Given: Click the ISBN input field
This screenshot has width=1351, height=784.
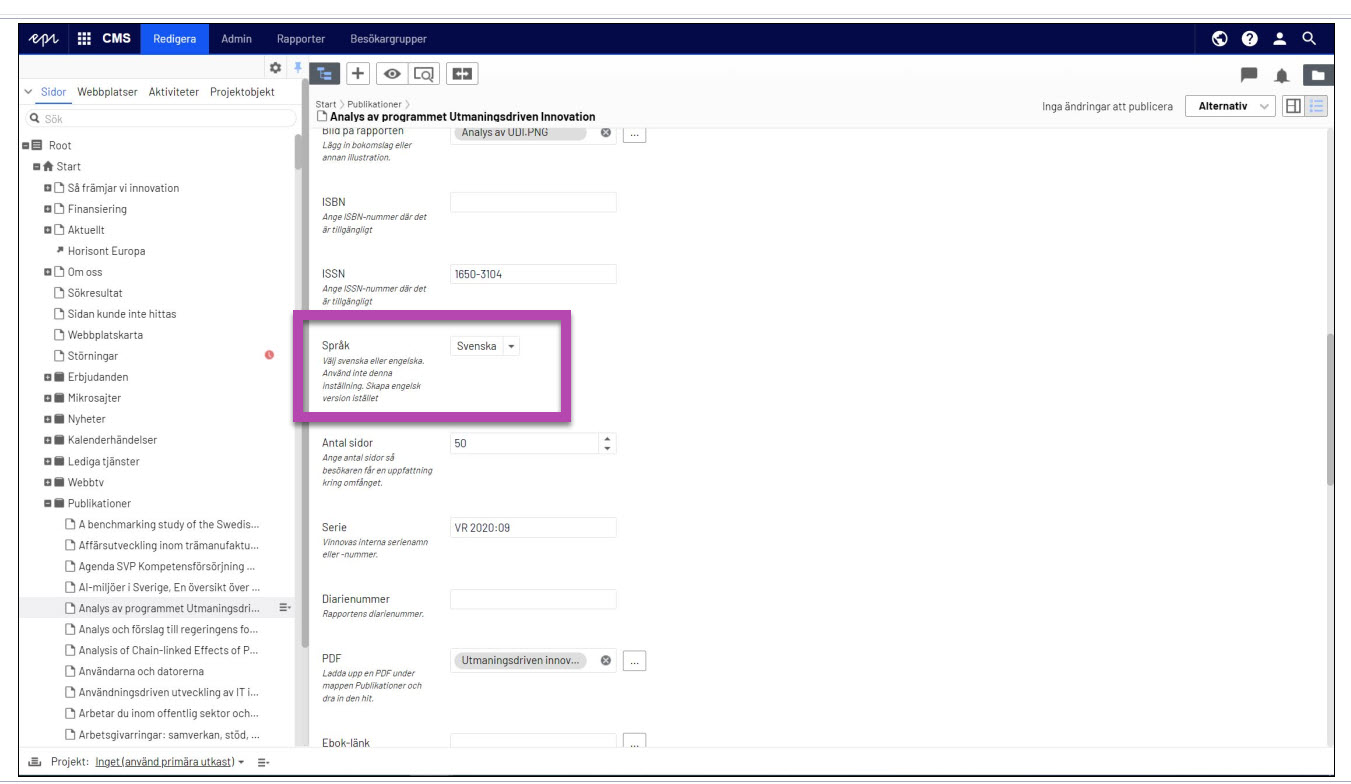Looking at the screenshot, I should (x=533, y=202).
